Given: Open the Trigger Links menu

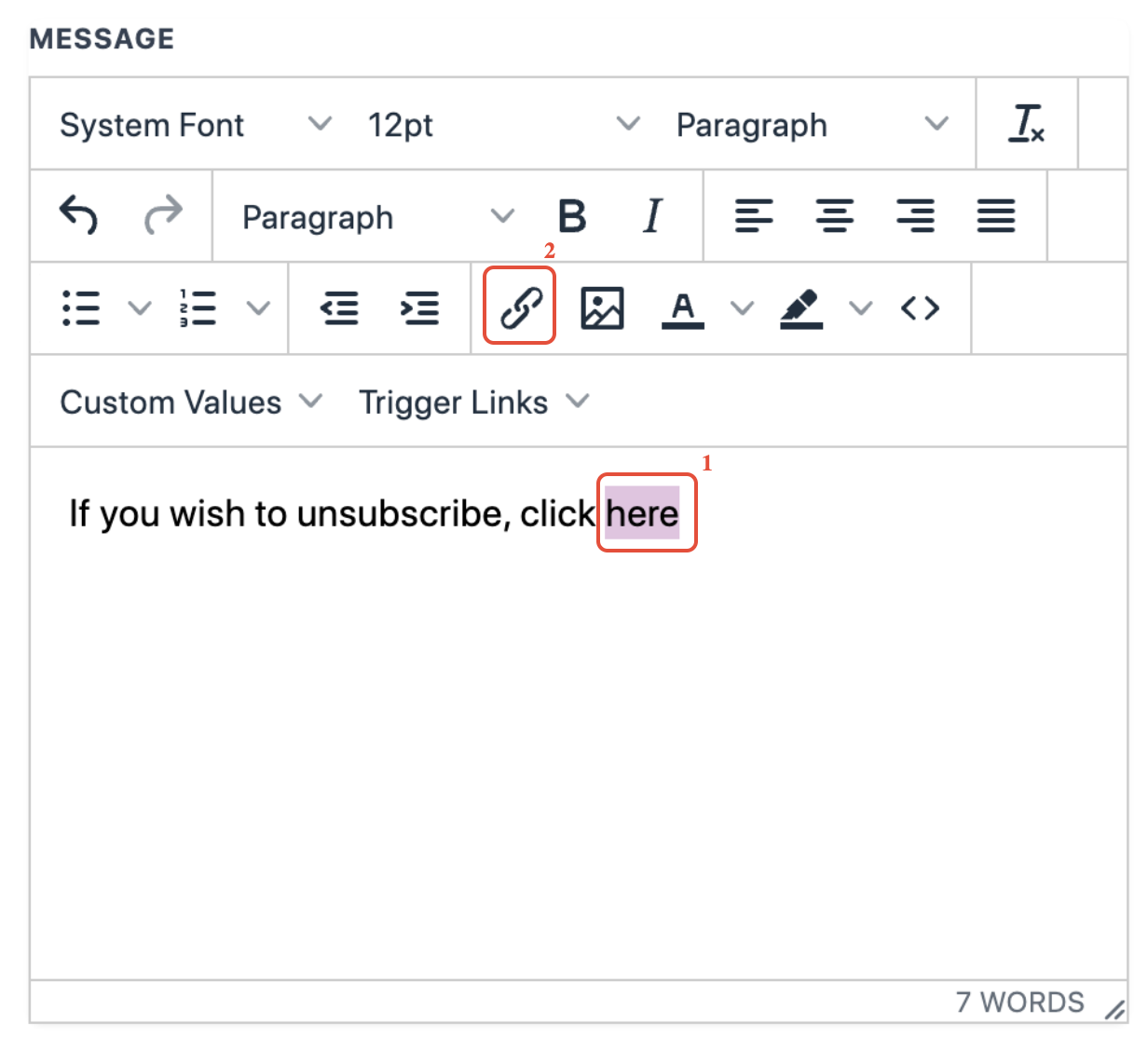Looking at the screenshot, I should tap(474, 402).
